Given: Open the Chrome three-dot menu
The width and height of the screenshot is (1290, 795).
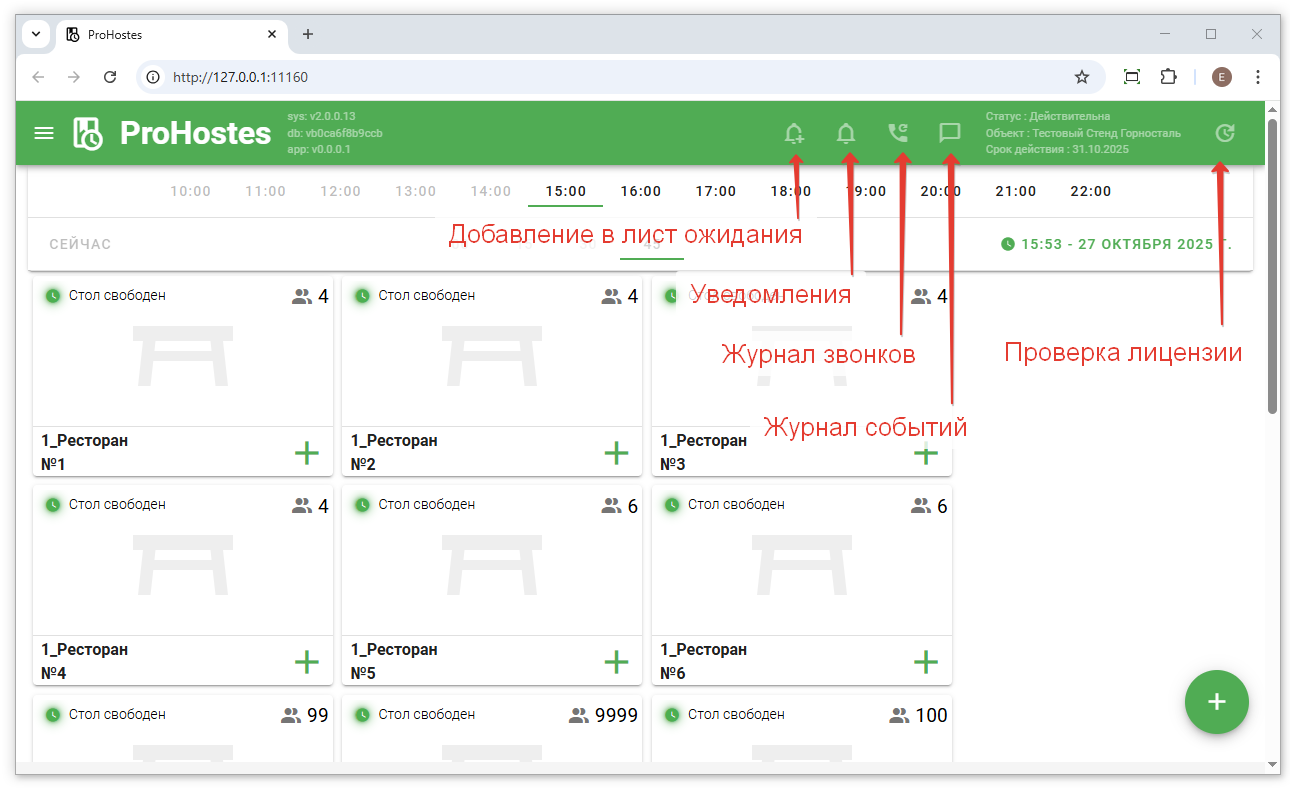Looking at the screenshot, I should point(1257,77).
